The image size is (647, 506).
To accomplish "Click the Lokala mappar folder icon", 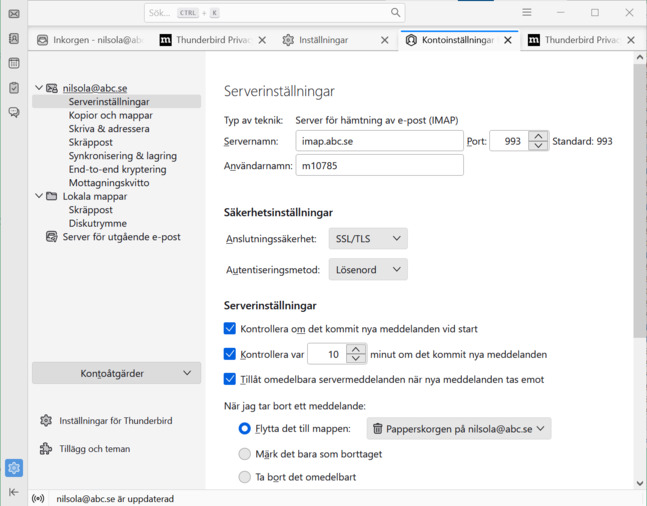I will pyautogui.click(x=52, y=196).
